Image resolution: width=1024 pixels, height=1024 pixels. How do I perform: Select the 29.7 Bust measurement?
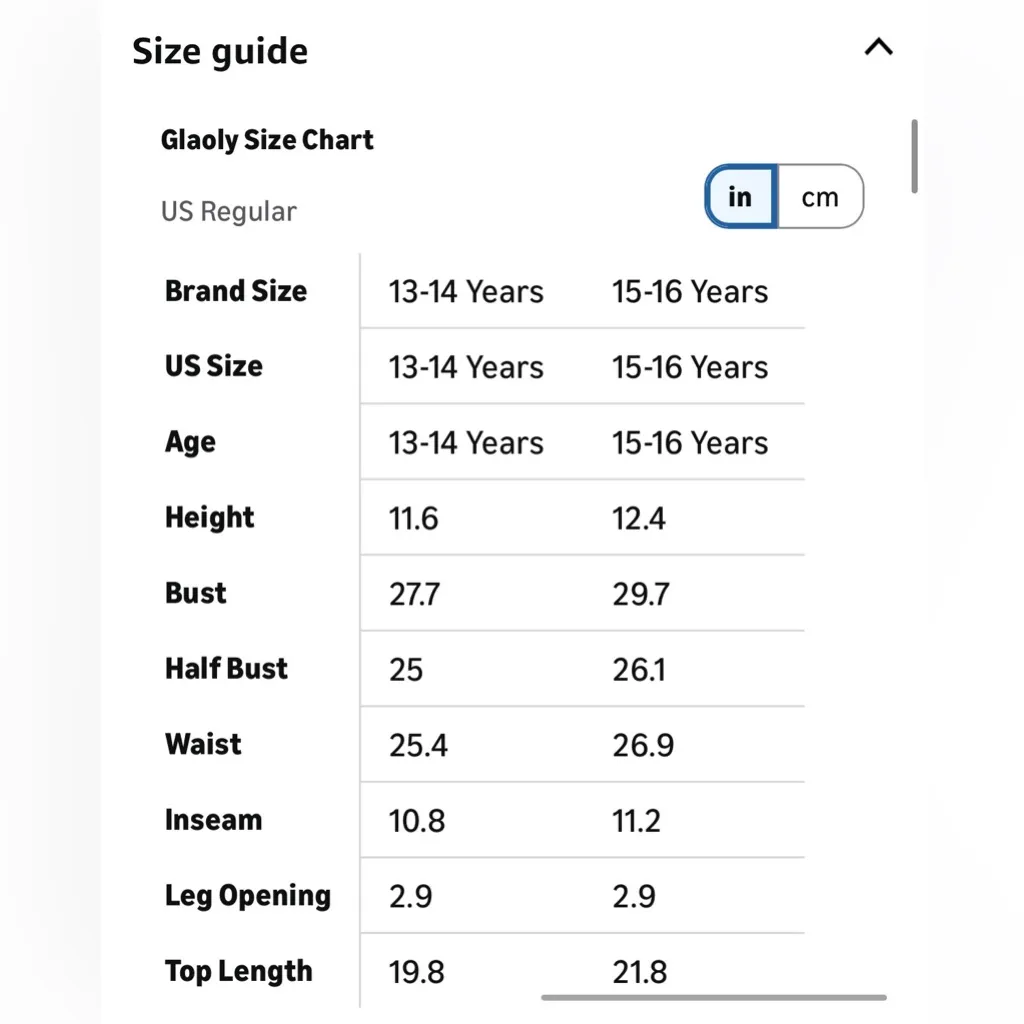[641, 594]
